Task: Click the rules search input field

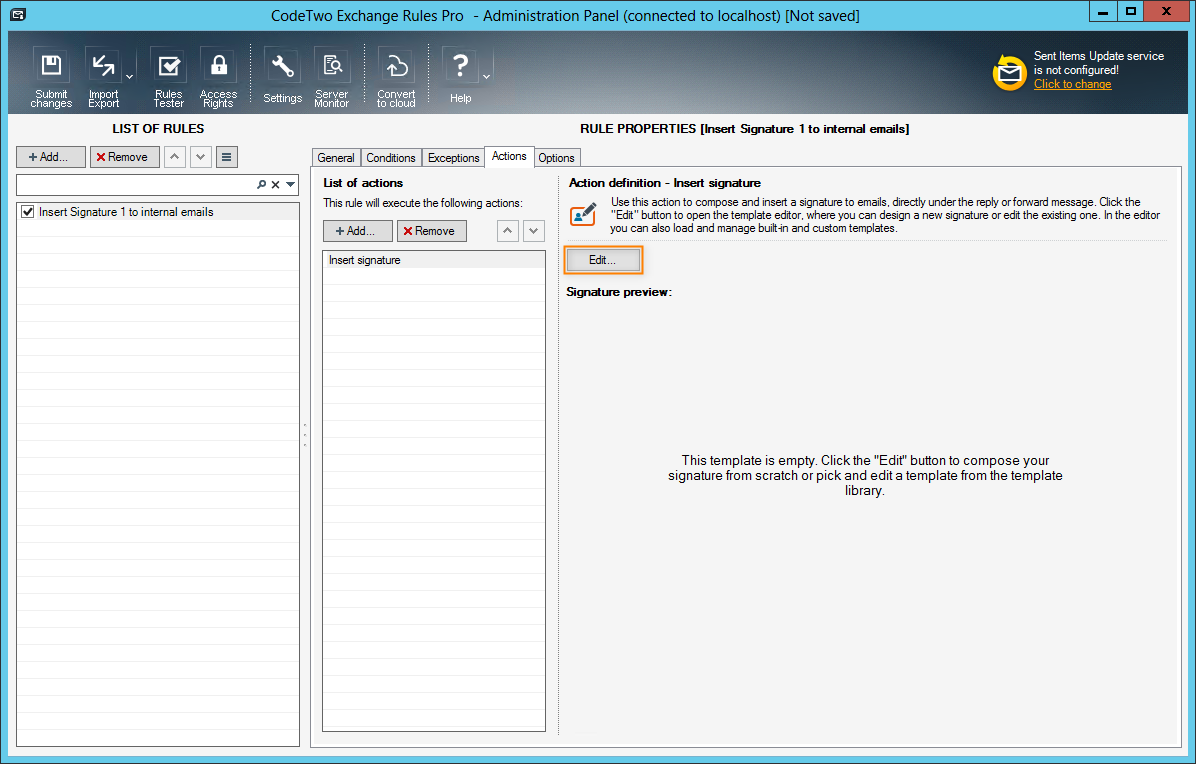Action: [136, 185]
